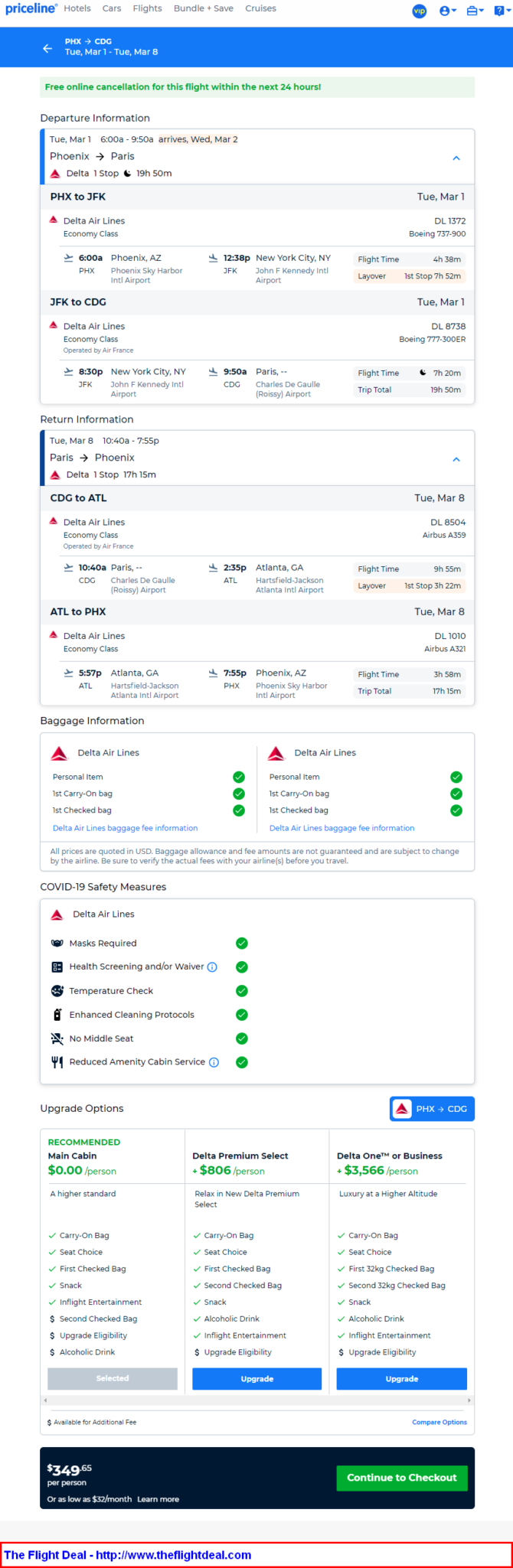Screen dimensions: 513x1568
Task: Click the greyed Selected Main Cabin button
Action: coord(113,1378)
